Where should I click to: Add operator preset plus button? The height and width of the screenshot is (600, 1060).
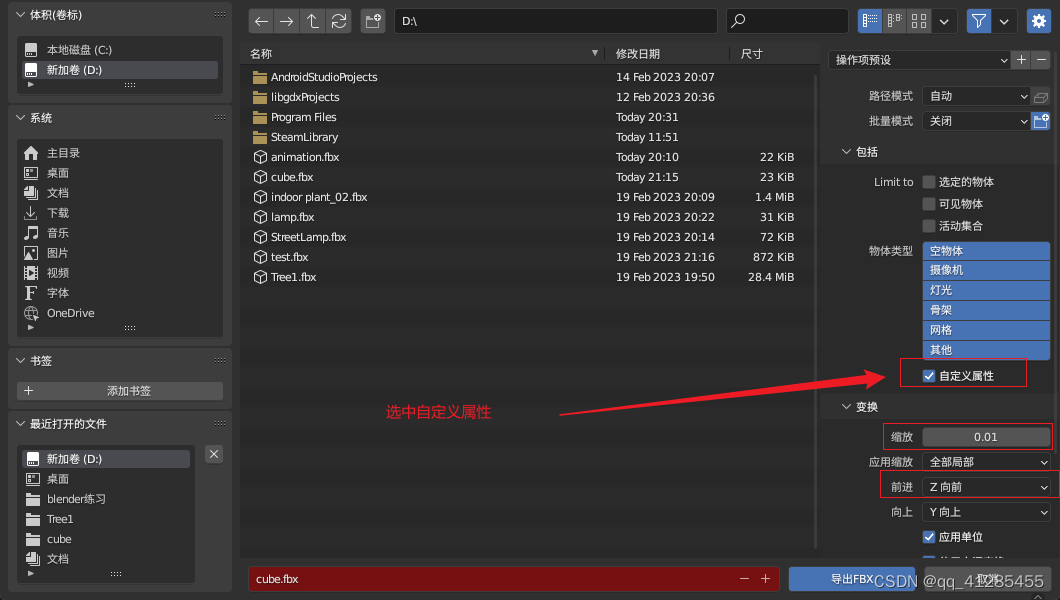pos(1021,60)
